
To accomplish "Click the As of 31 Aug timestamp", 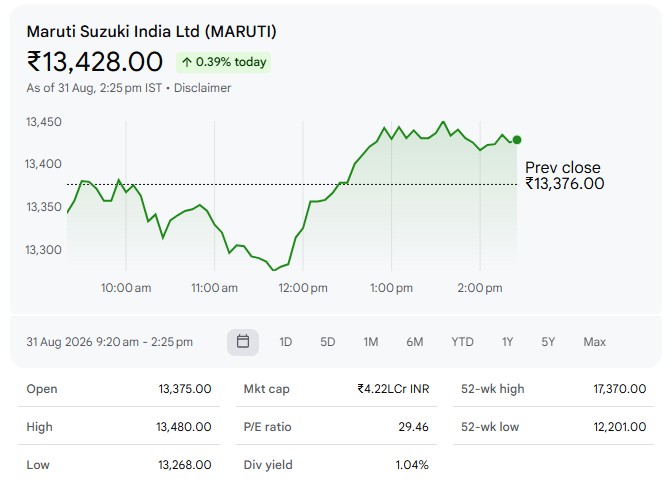I will 94,88.
